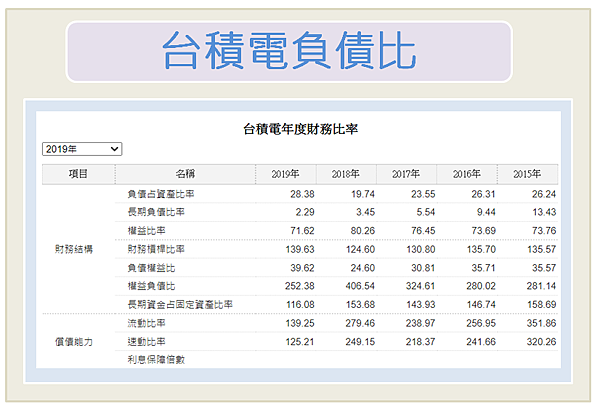
Task: Click the 19.74 value for 2018
Action: pyautogui.click(x=363, y=194)
